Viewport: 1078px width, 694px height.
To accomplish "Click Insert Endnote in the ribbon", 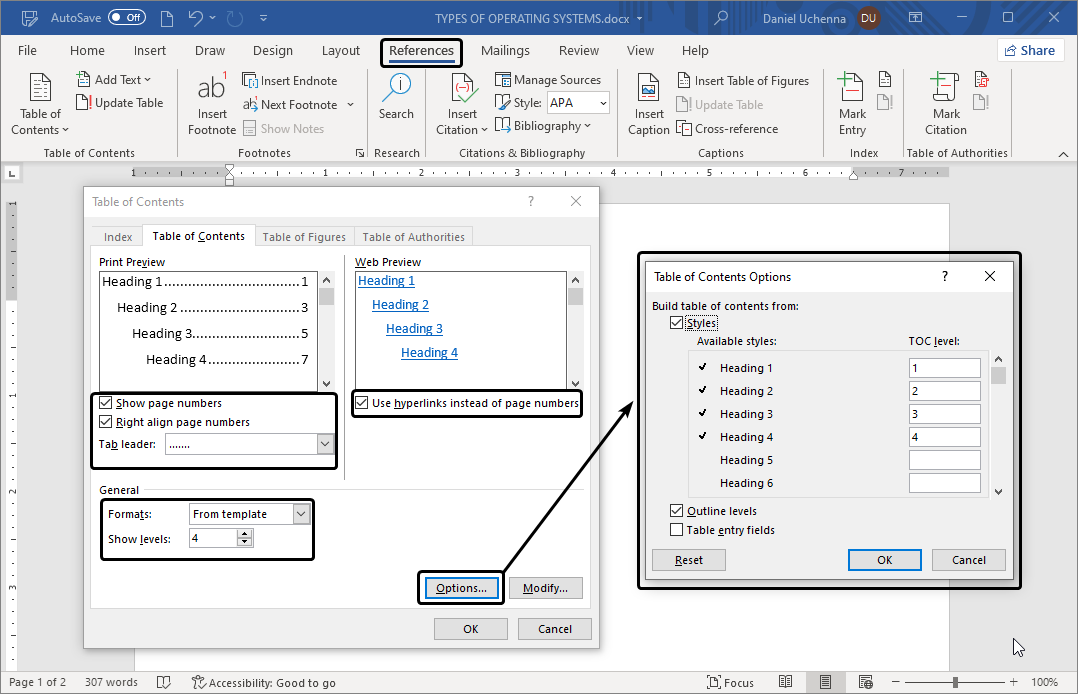I will (x=289, y=81).
